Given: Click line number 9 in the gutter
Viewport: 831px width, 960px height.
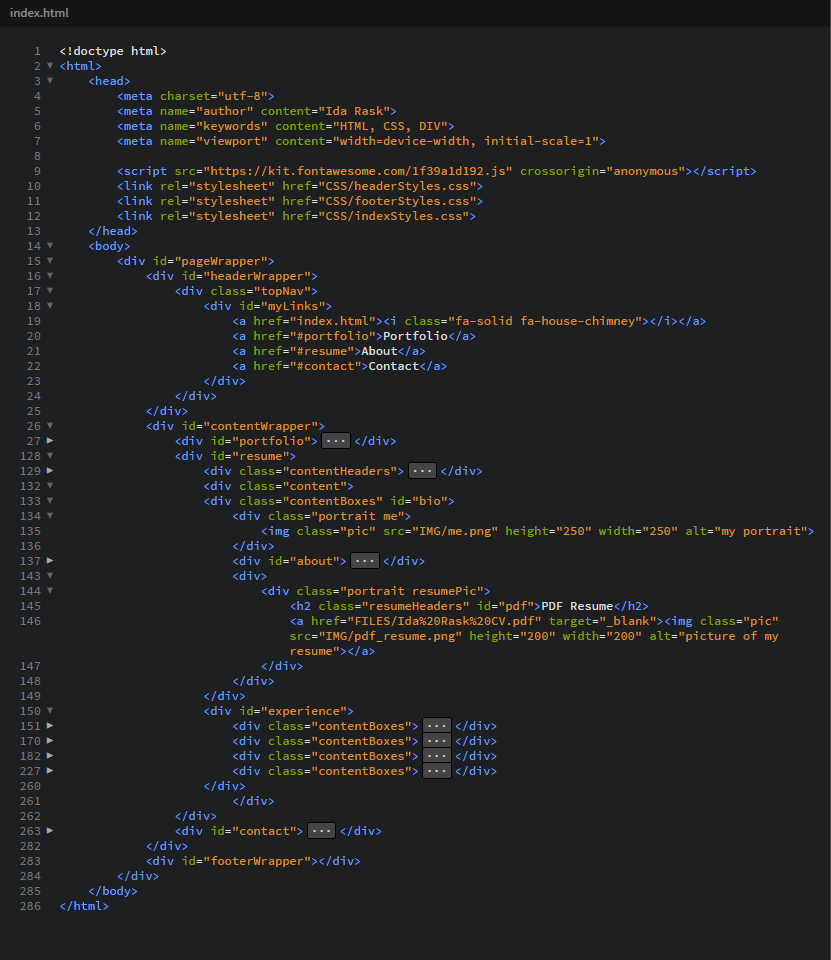Looking at the screenshot, I should 37,171.
